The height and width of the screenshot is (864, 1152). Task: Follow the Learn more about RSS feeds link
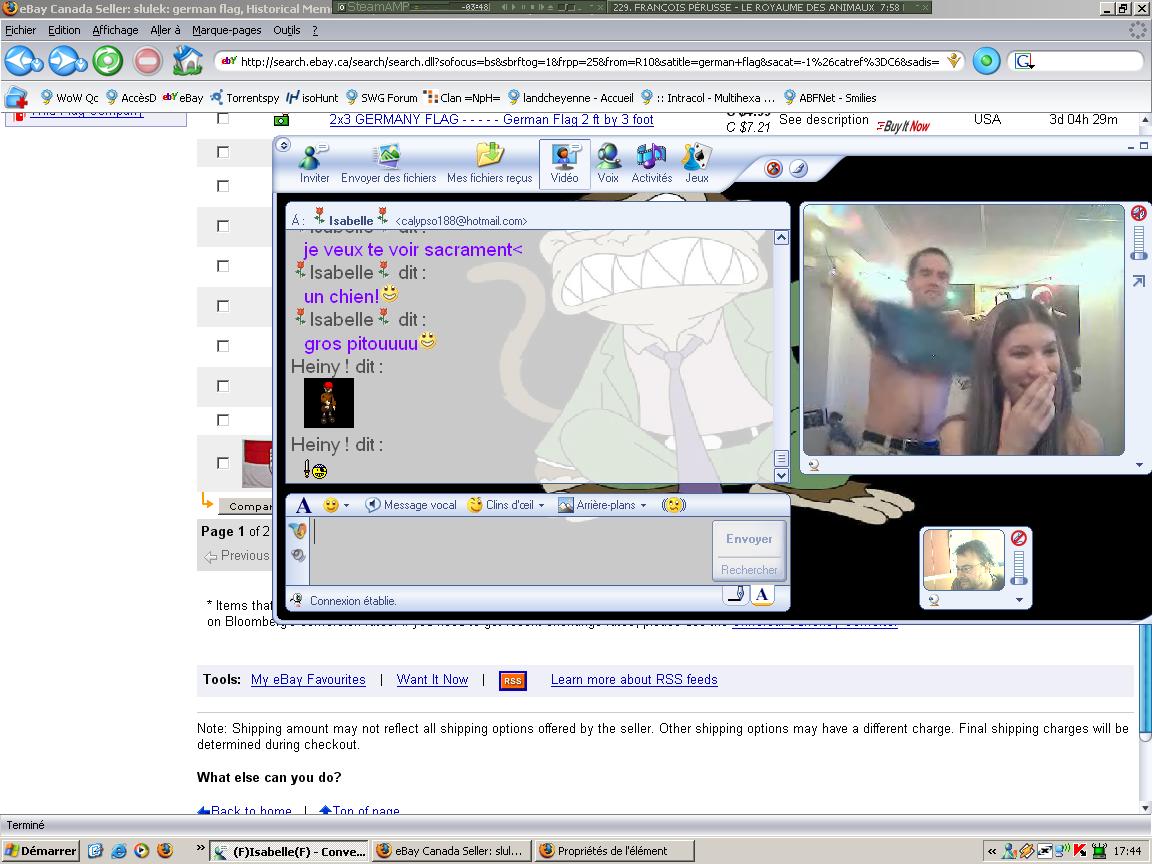(634, 680)
